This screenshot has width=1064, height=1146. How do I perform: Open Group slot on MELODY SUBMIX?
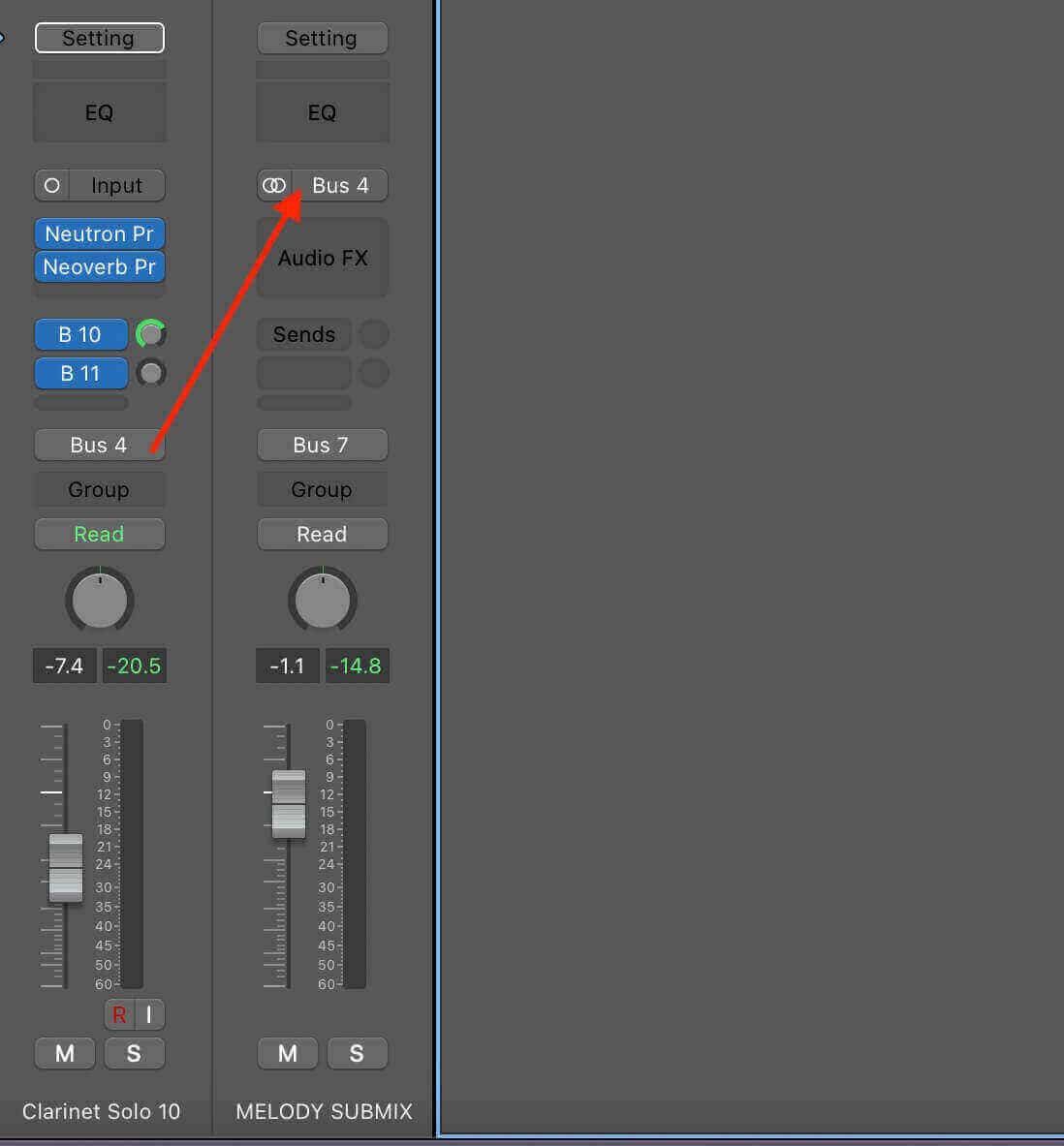322,489
